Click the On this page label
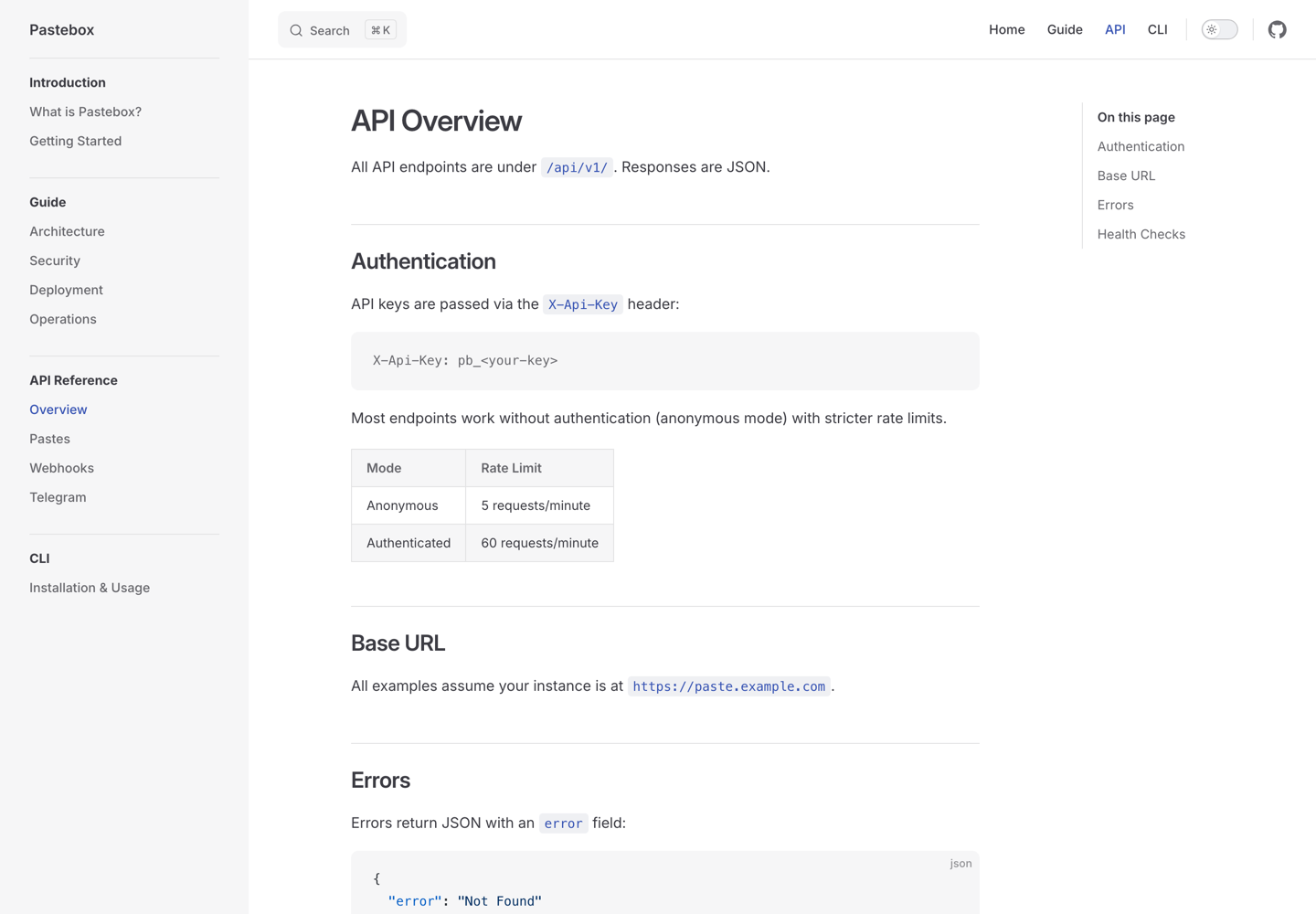 1136,117
